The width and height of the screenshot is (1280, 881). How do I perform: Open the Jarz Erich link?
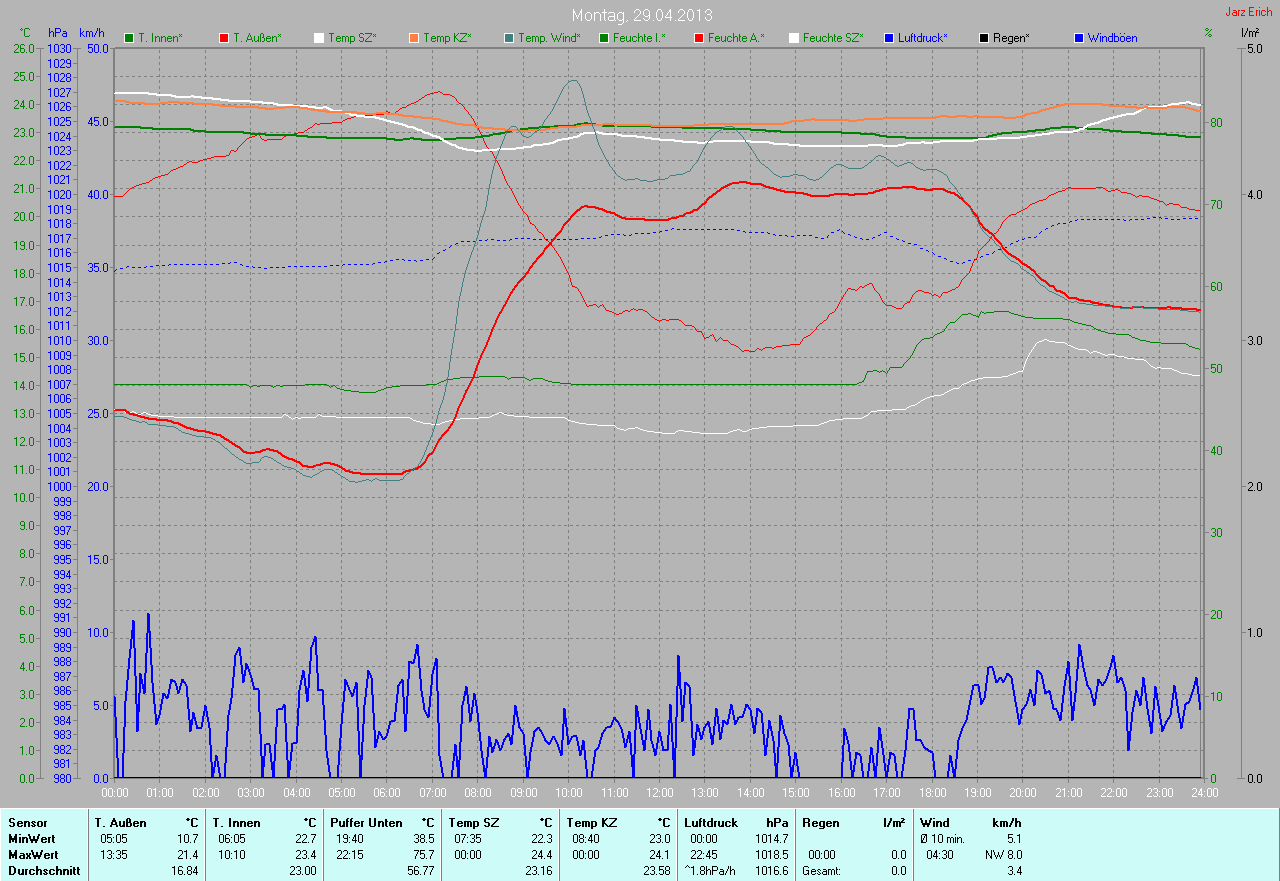tap(1248, 12)
